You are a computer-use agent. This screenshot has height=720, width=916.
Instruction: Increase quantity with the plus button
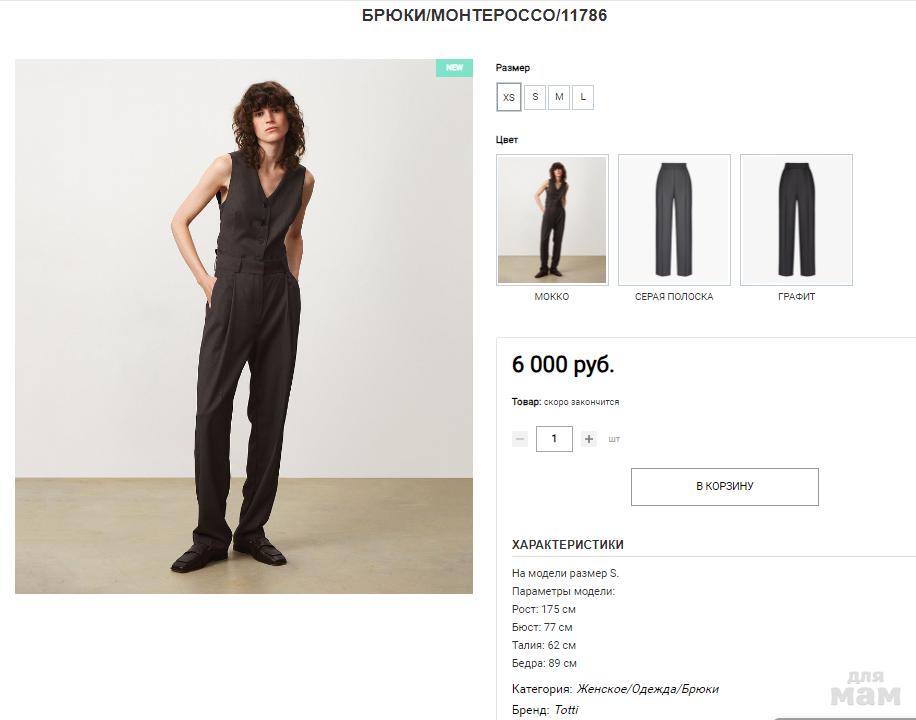pyautogui.click(x=589, y=439)
